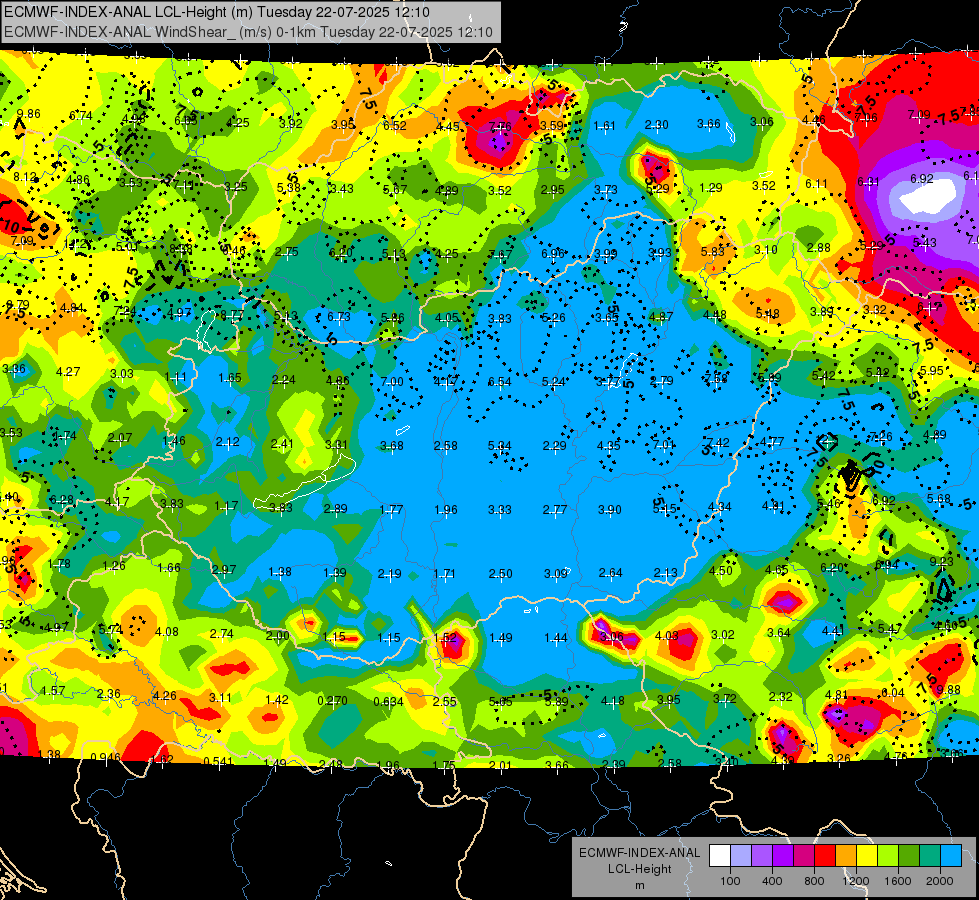
Task: Click the wind shear value 1.44
Action: [x=556, y=638]
